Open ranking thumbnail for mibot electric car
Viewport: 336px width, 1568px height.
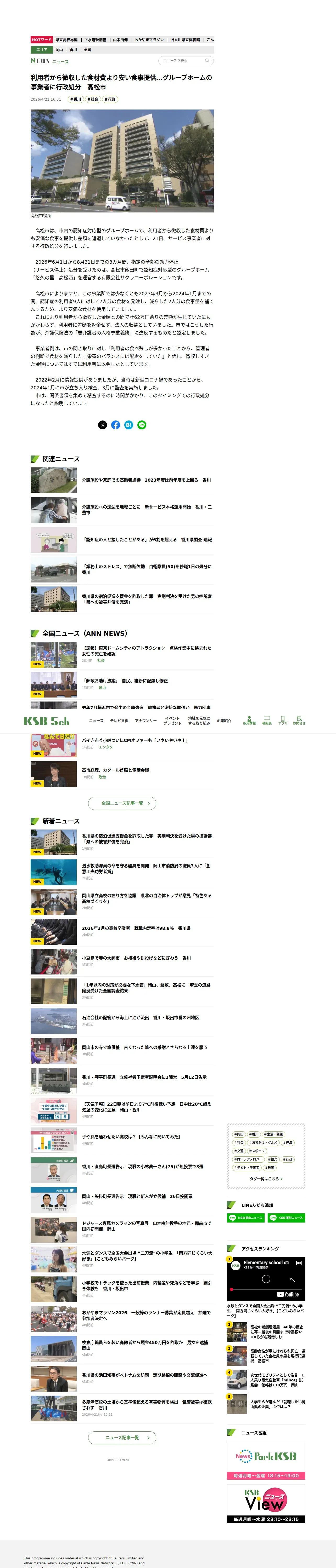point(237,1380)
